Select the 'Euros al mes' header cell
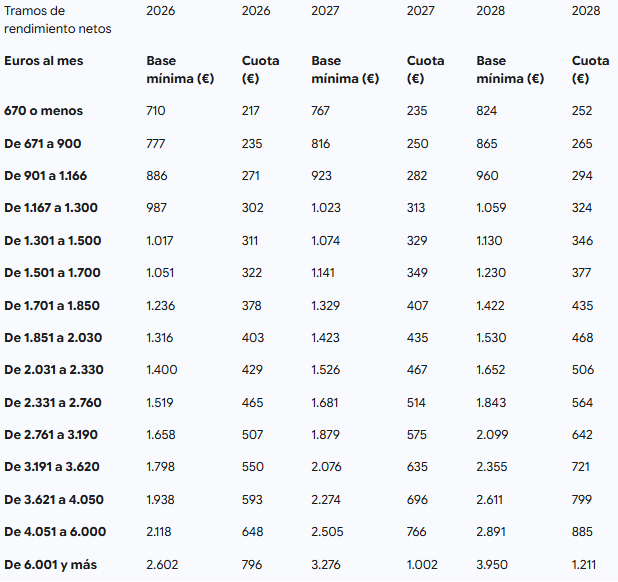618x582 pixels. pos(43,61)
